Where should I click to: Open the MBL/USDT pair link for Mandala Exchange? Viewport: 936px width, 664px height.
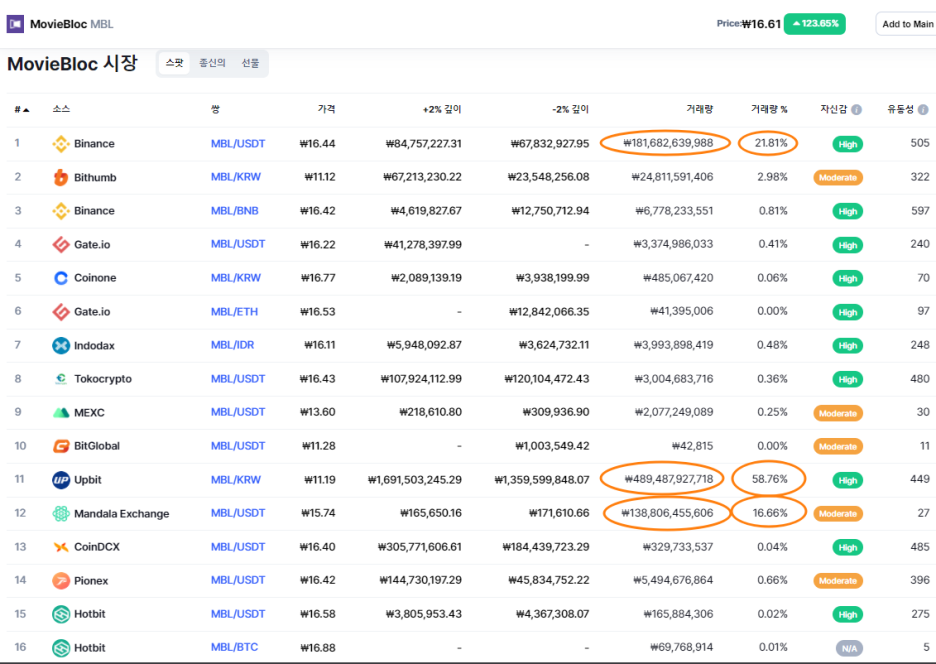(x=238, y=513)
